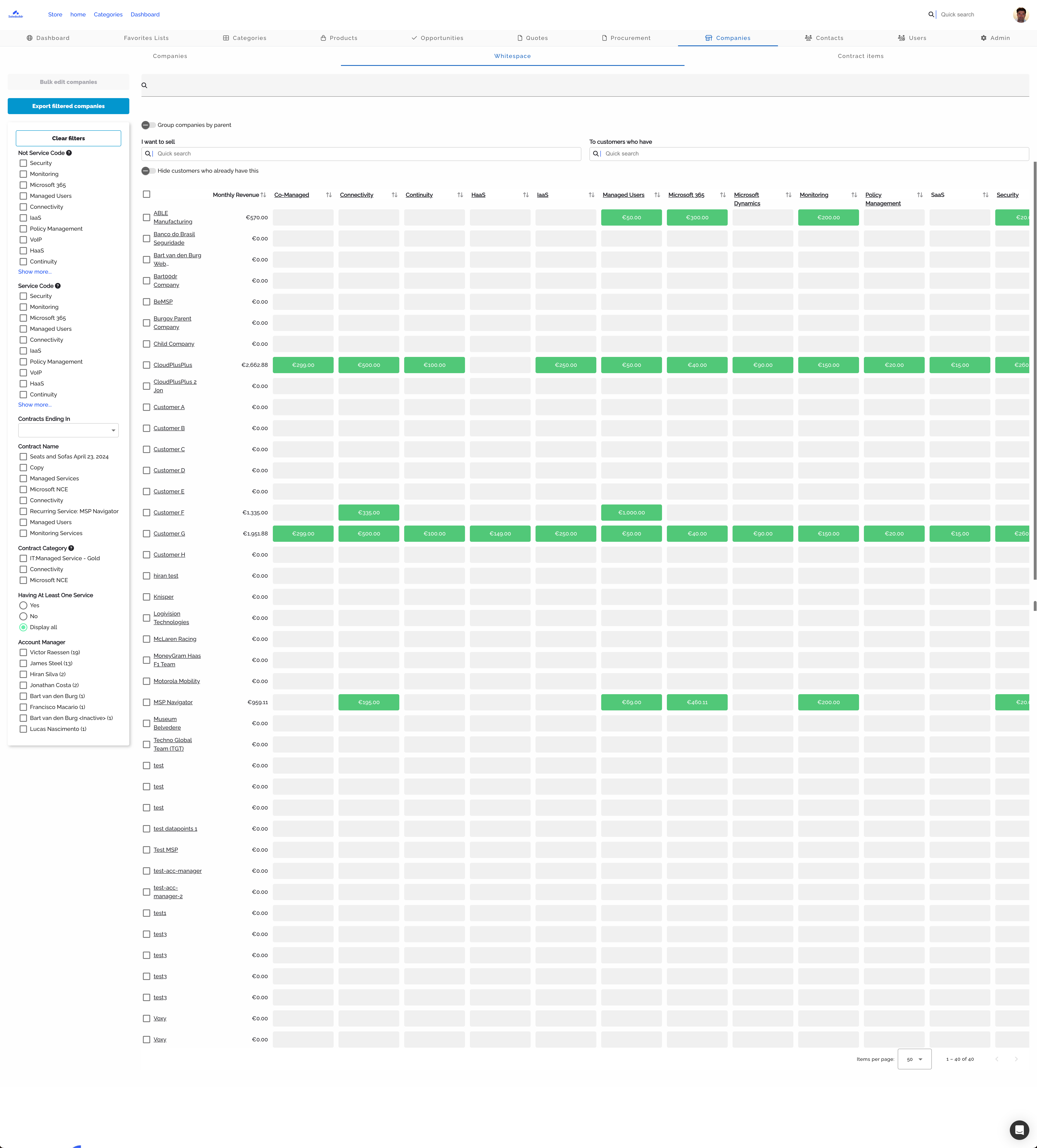The image size is (1037, 1148).
Task: Check VoIP under Service Code filter
Action: click(x=23, y=373)
